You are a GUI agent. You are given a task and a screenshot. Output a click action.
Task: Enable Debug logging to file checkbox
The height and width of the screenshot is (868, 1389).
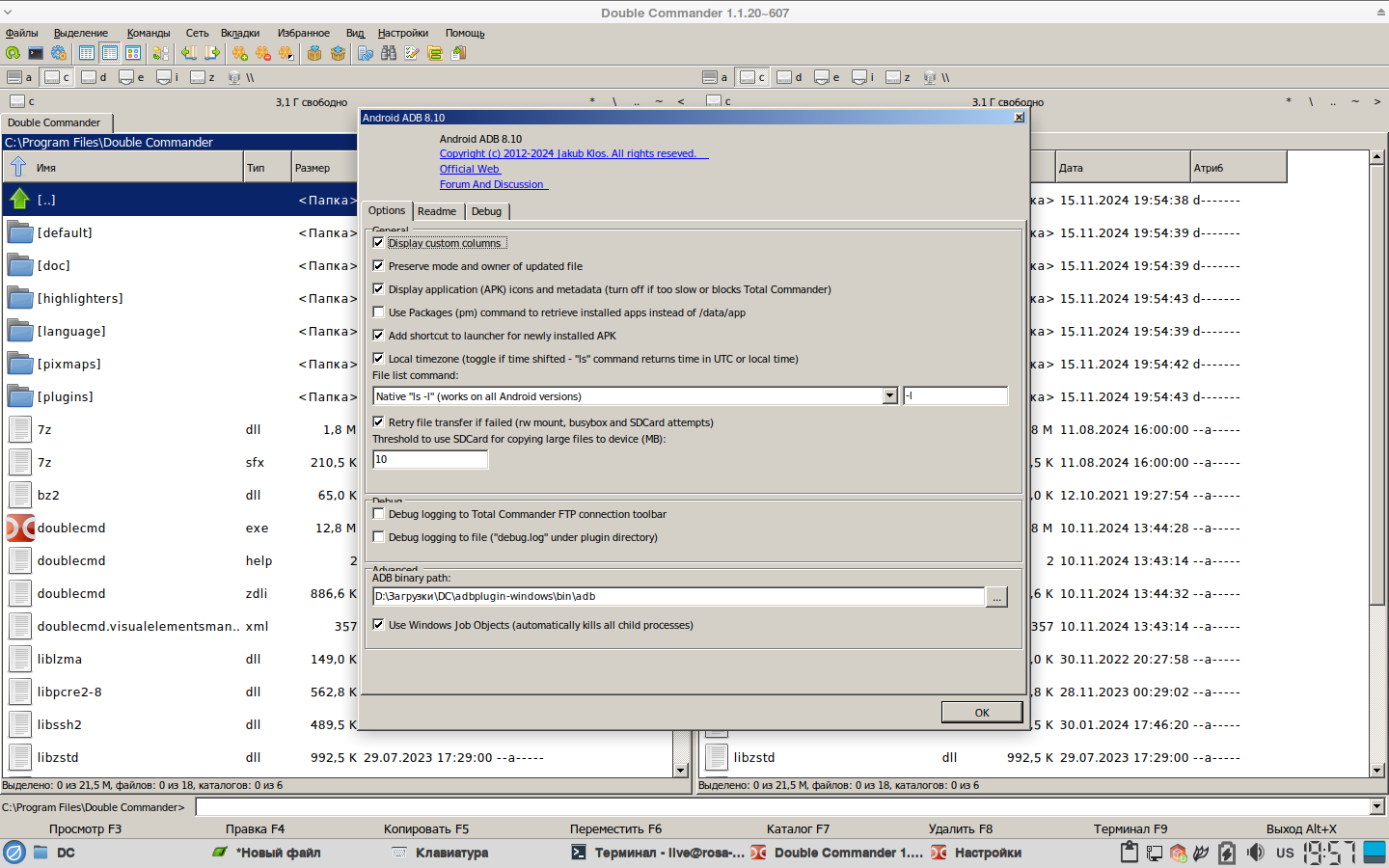(378, 537)
